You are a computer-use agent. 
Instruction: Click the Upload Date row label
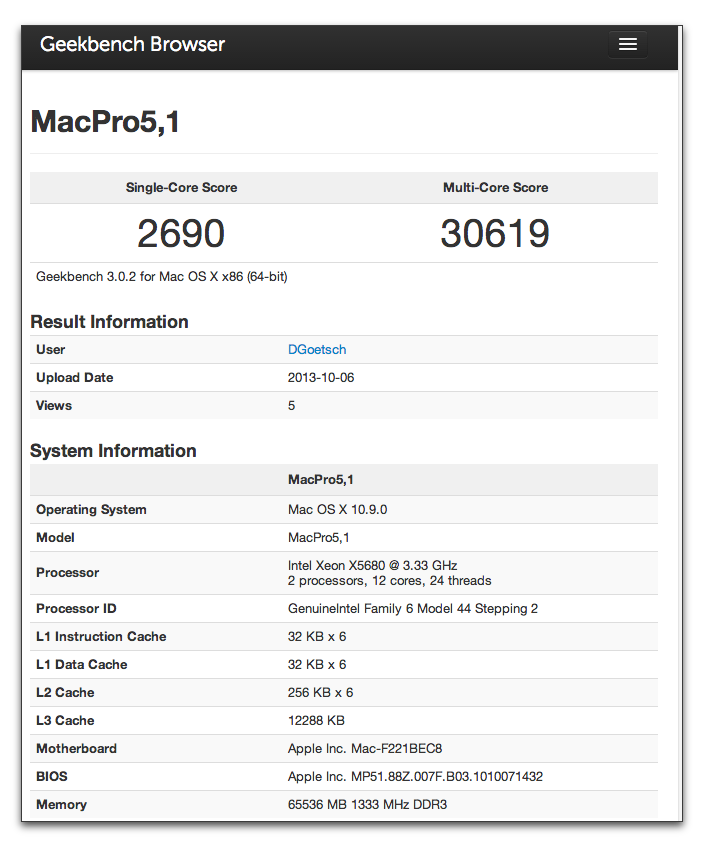(74, 378)
